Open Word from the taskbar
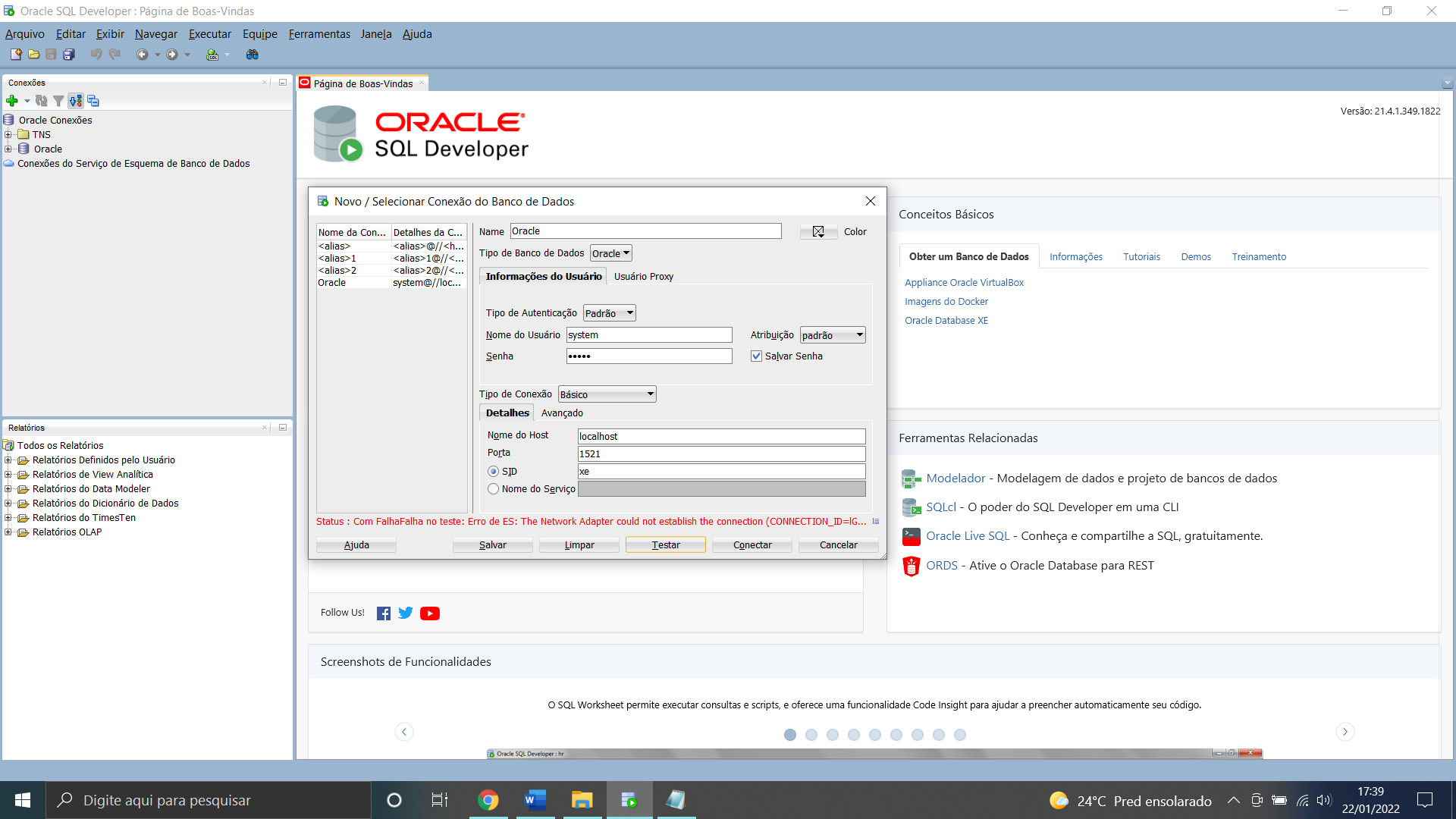 coord(535,800)
